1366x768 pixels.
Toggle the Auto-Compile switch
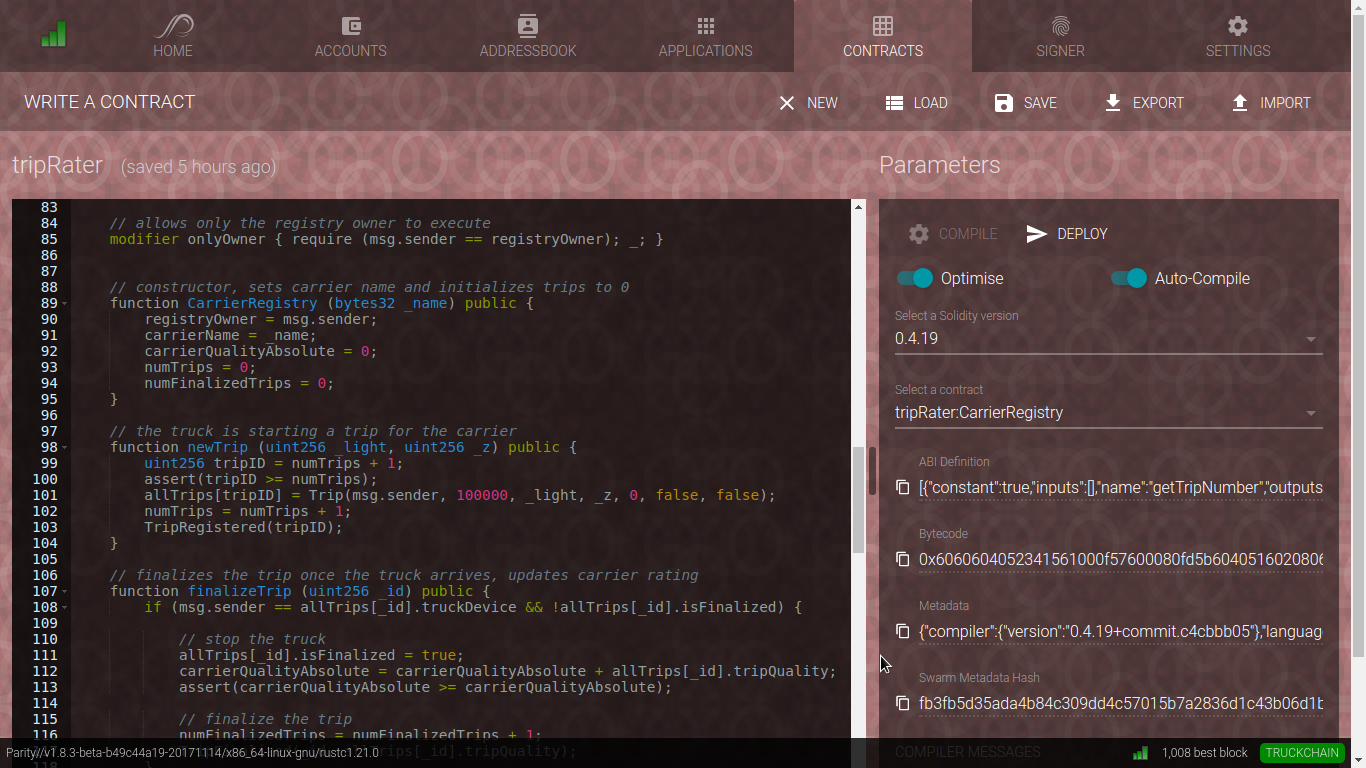click(x=1129, y=278)
